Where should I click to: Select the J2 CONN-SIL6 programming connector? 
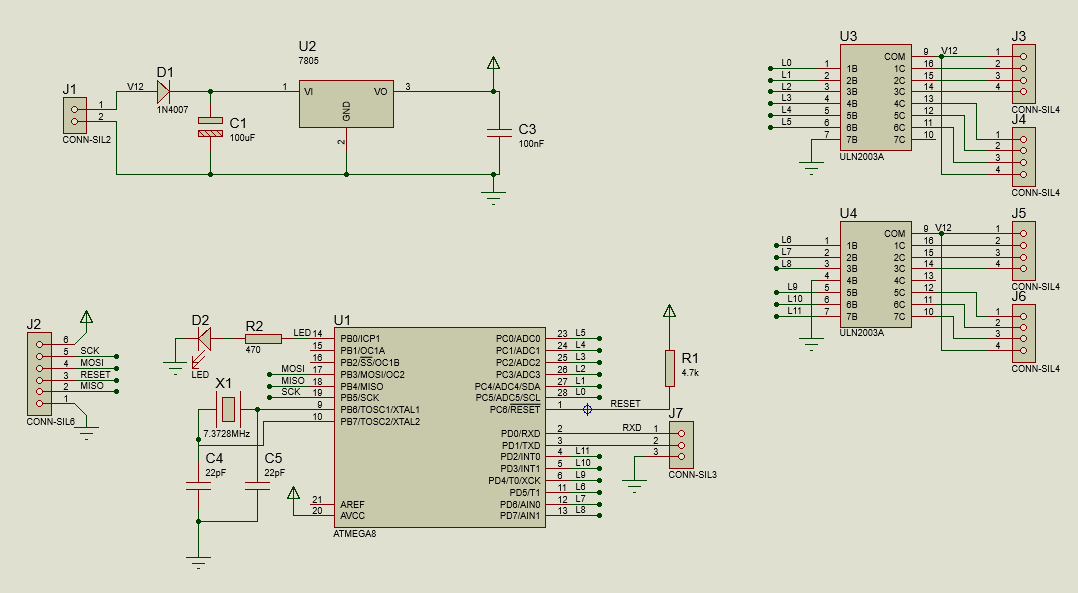tap(39, 374)
